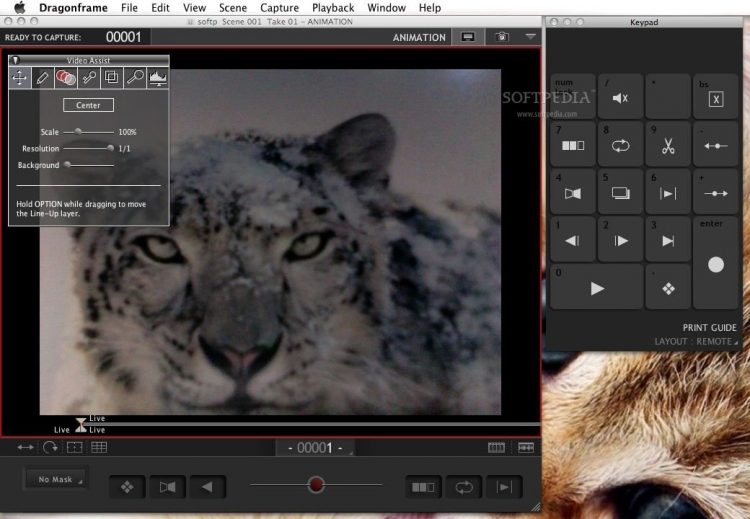750x519 pixels.
Task: Select the onion skin overlapping circles tool
Action: [x=66, y=76]
